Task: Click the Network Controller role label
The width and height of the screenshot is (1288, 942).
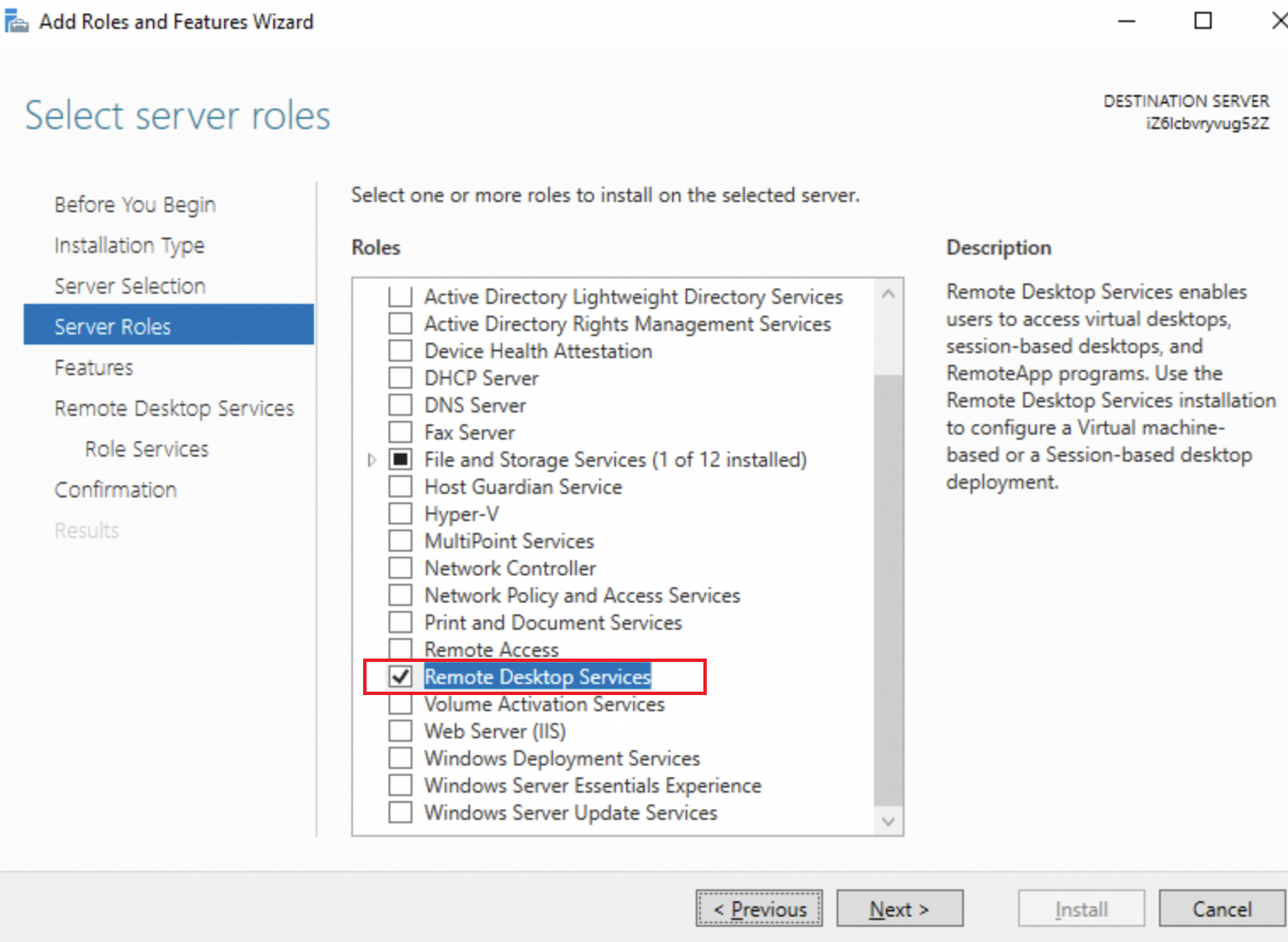Action: 510,568
